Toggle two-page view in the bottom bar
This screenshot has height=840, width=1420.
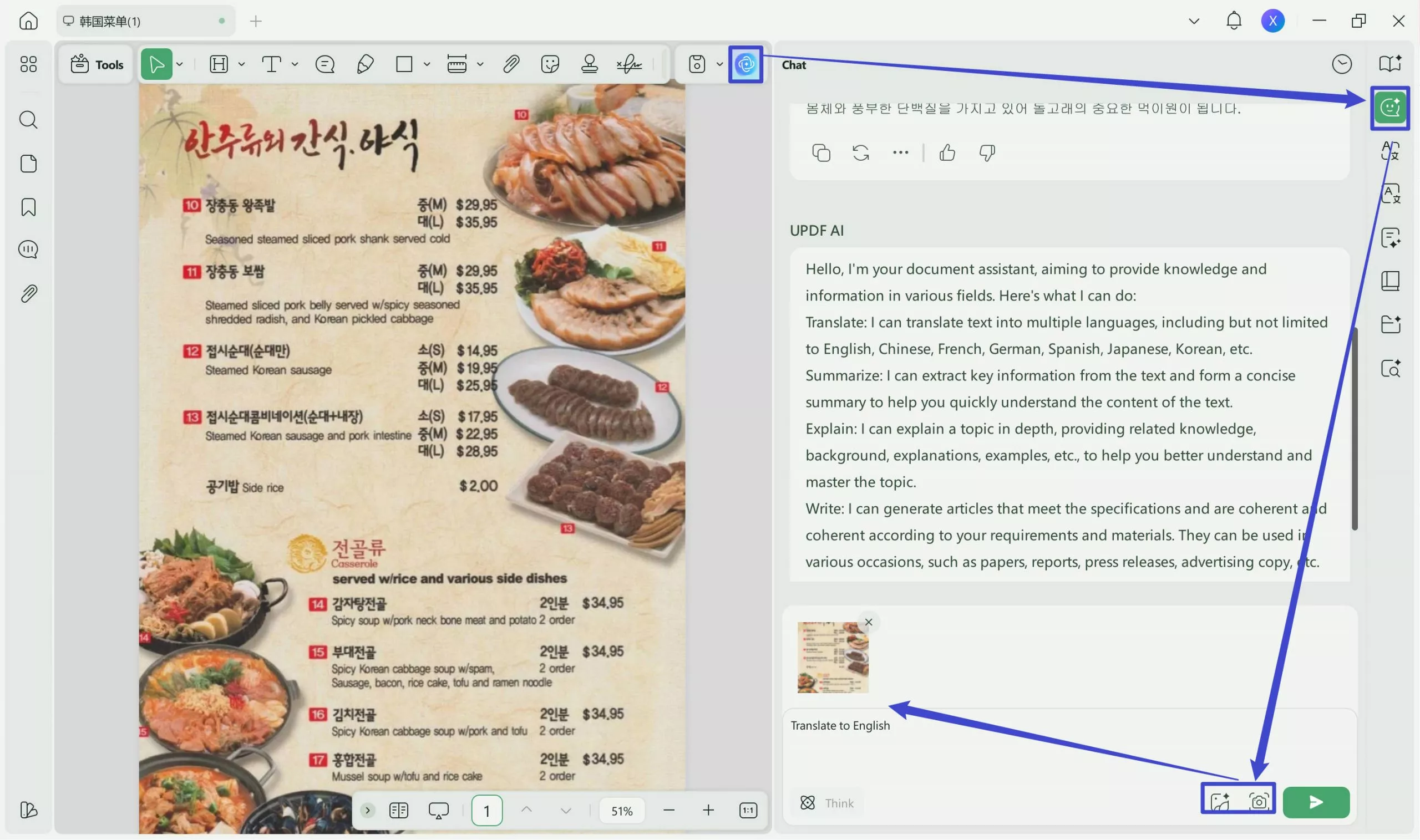(x=399, y=810)
